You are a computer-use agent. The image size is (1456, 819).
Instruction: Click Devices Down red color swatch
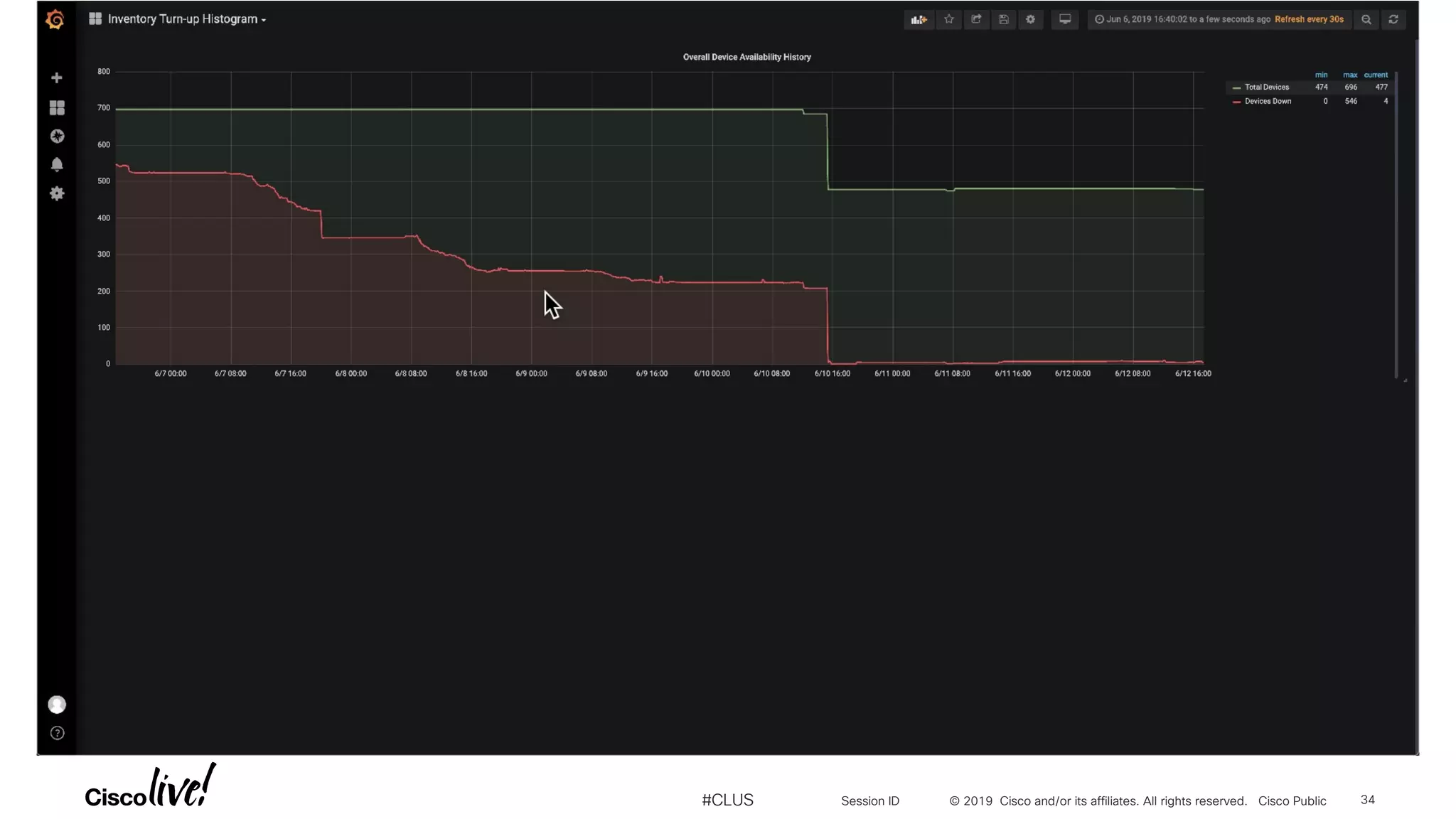[x=1236, y=102]
